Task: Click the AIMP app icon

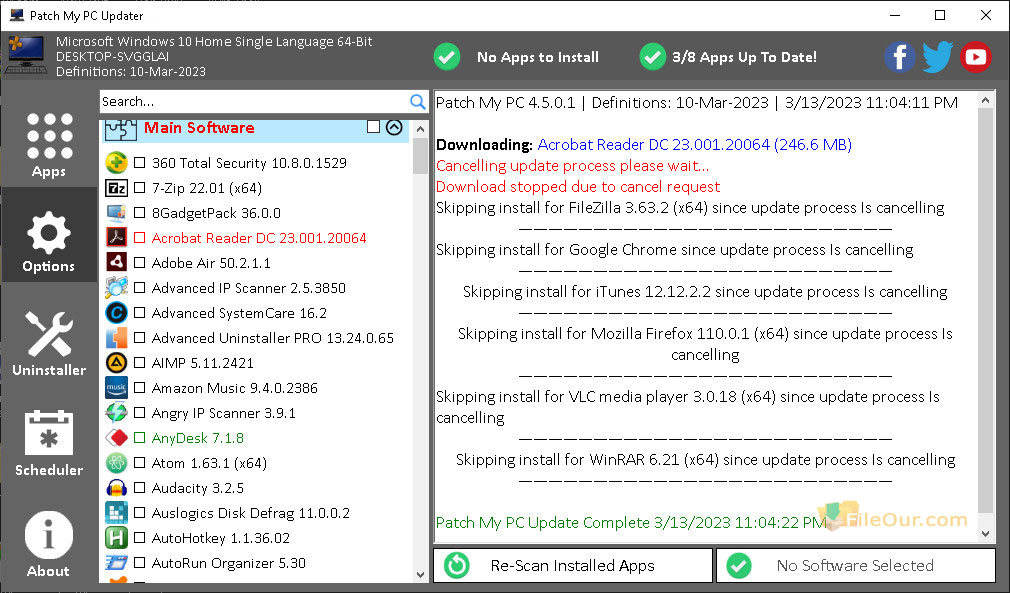Action: [116, 363]
